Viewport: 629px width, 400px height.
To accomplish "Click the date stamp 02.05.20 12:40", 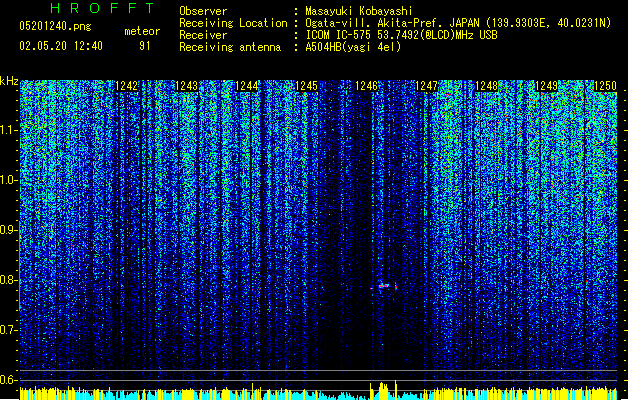I will 61,46.
